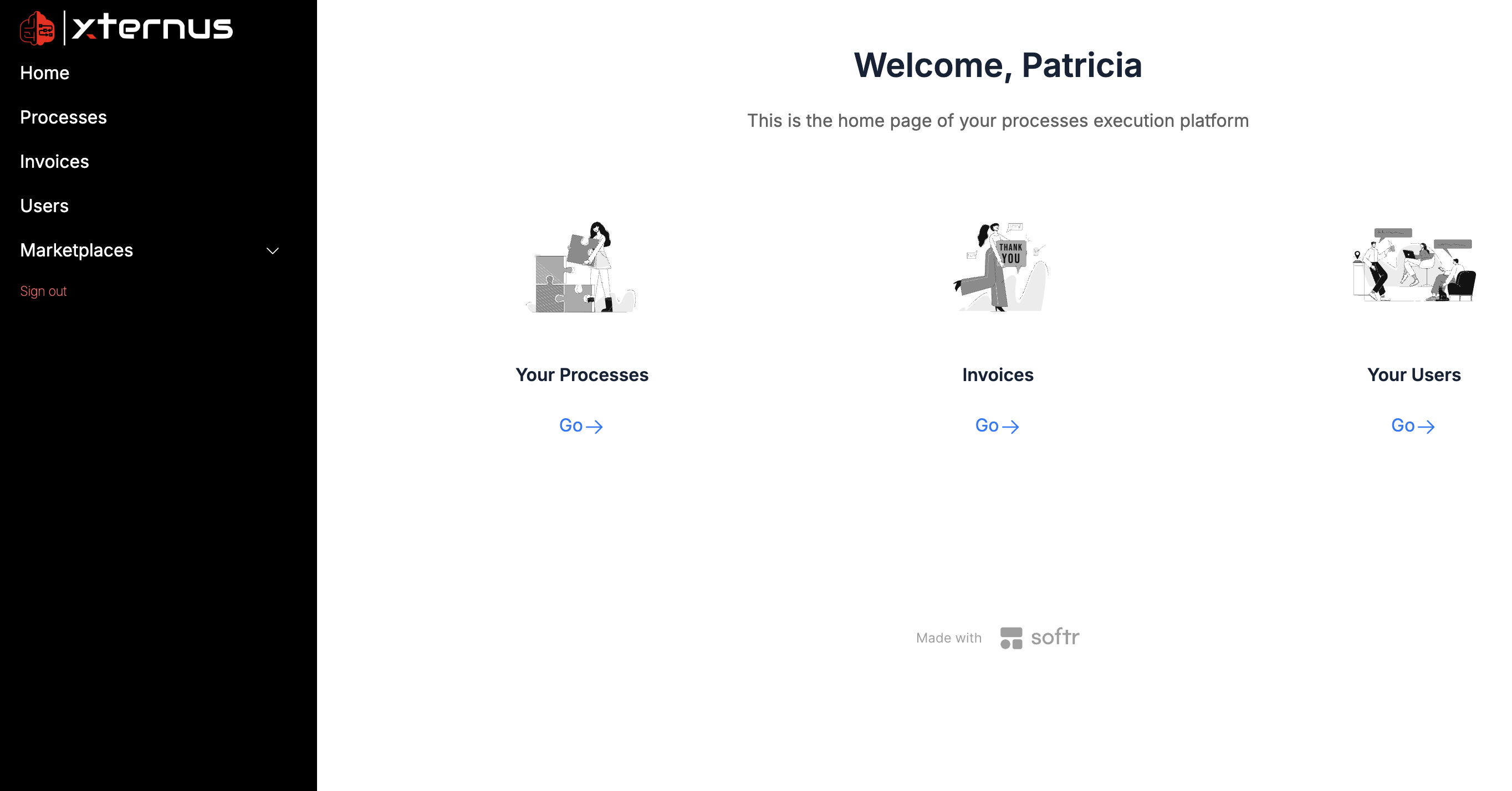Follow the Go link under Your Processes
The width and height of the screenshot is (1512, 791).
[581, 425]
